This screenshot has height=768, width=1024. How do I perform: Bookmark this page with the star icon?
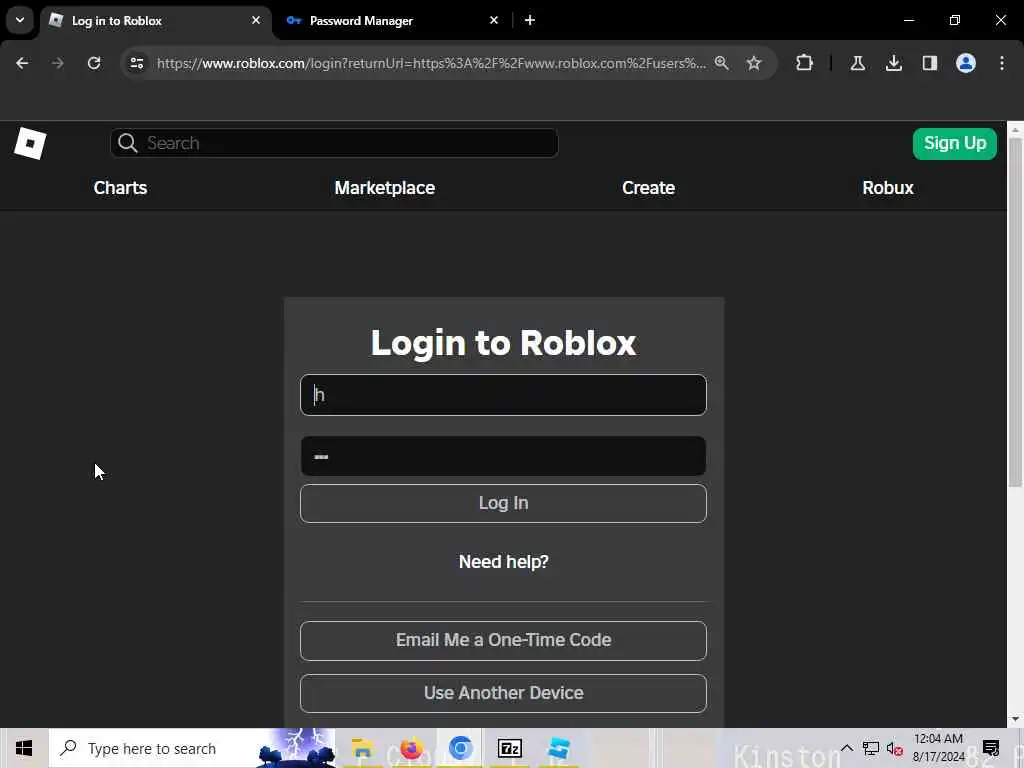[x=754, y=63]
